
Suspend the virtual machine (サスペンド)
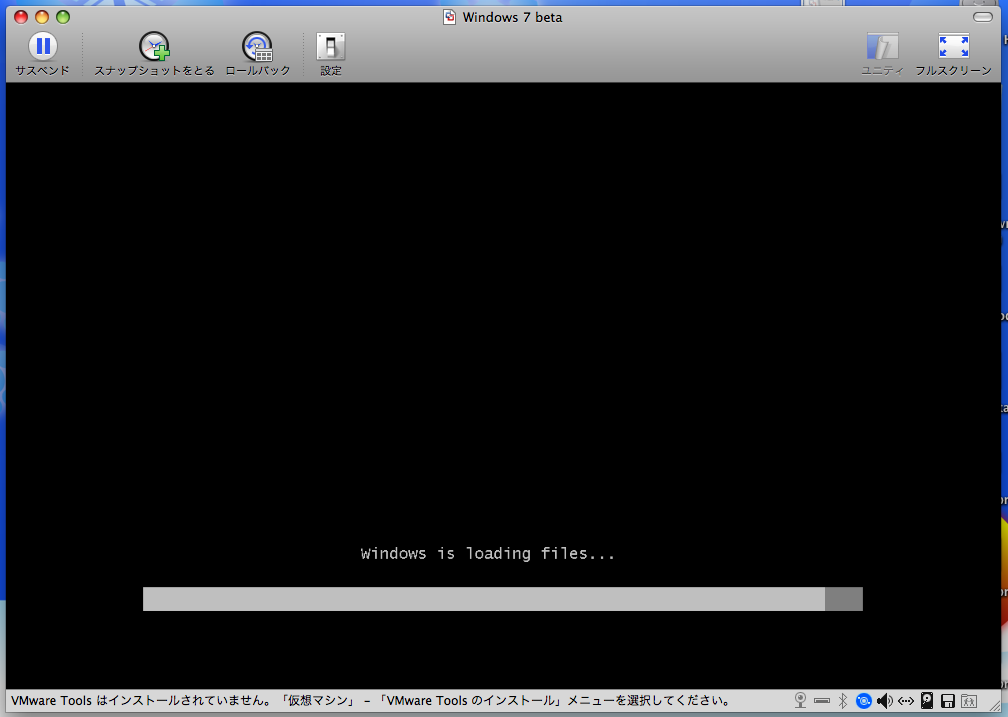[x=42, y=54]
